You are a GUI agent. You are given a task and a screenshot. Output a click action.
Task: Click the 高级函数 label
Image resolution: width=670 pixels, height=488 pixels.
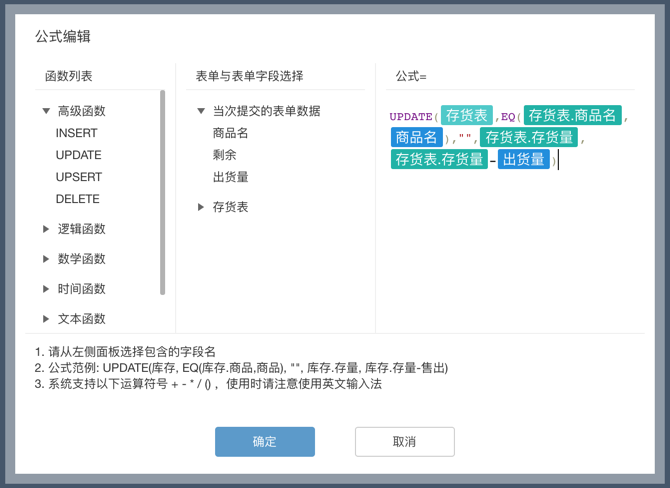[82, 111]
